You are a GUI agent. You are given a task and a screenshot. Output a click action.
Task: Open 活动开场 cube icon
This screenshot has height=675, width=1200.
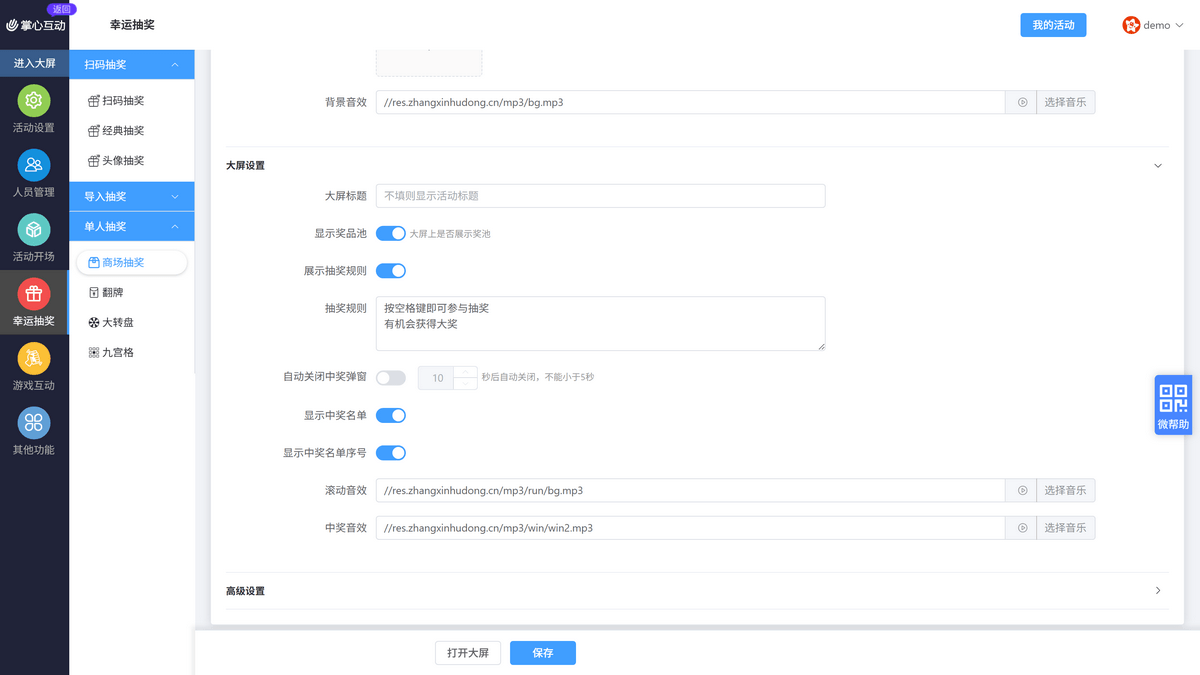click(34, 230)
